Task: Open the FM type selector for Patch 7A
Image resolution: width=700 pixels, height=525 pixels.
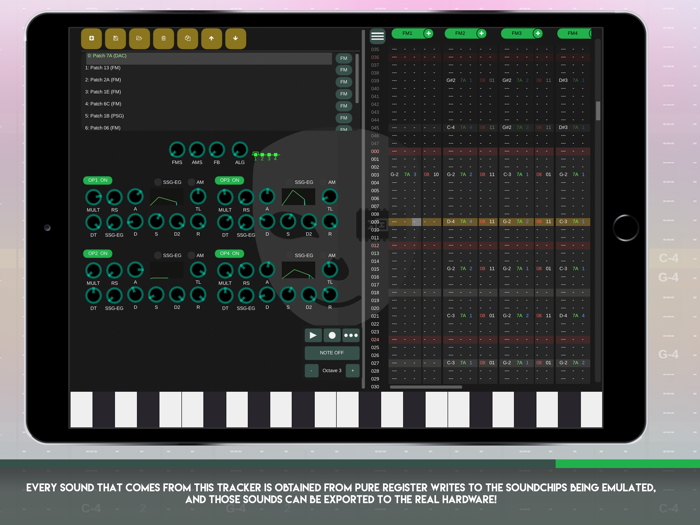Action: pyautogui.click(x=344, y=58)
